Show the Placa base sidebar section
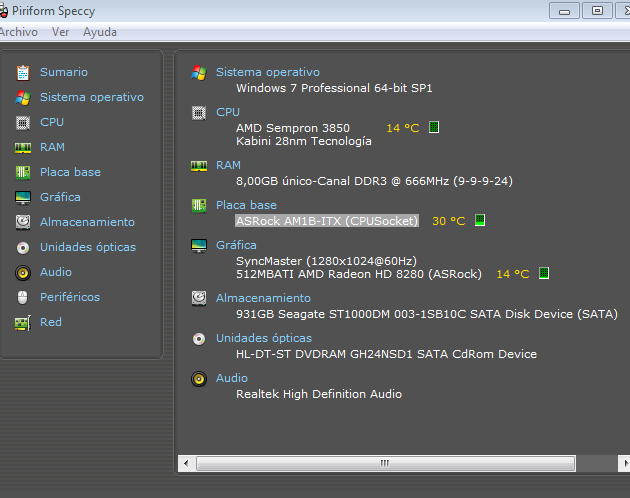630x498 pixels. [70, 172]
